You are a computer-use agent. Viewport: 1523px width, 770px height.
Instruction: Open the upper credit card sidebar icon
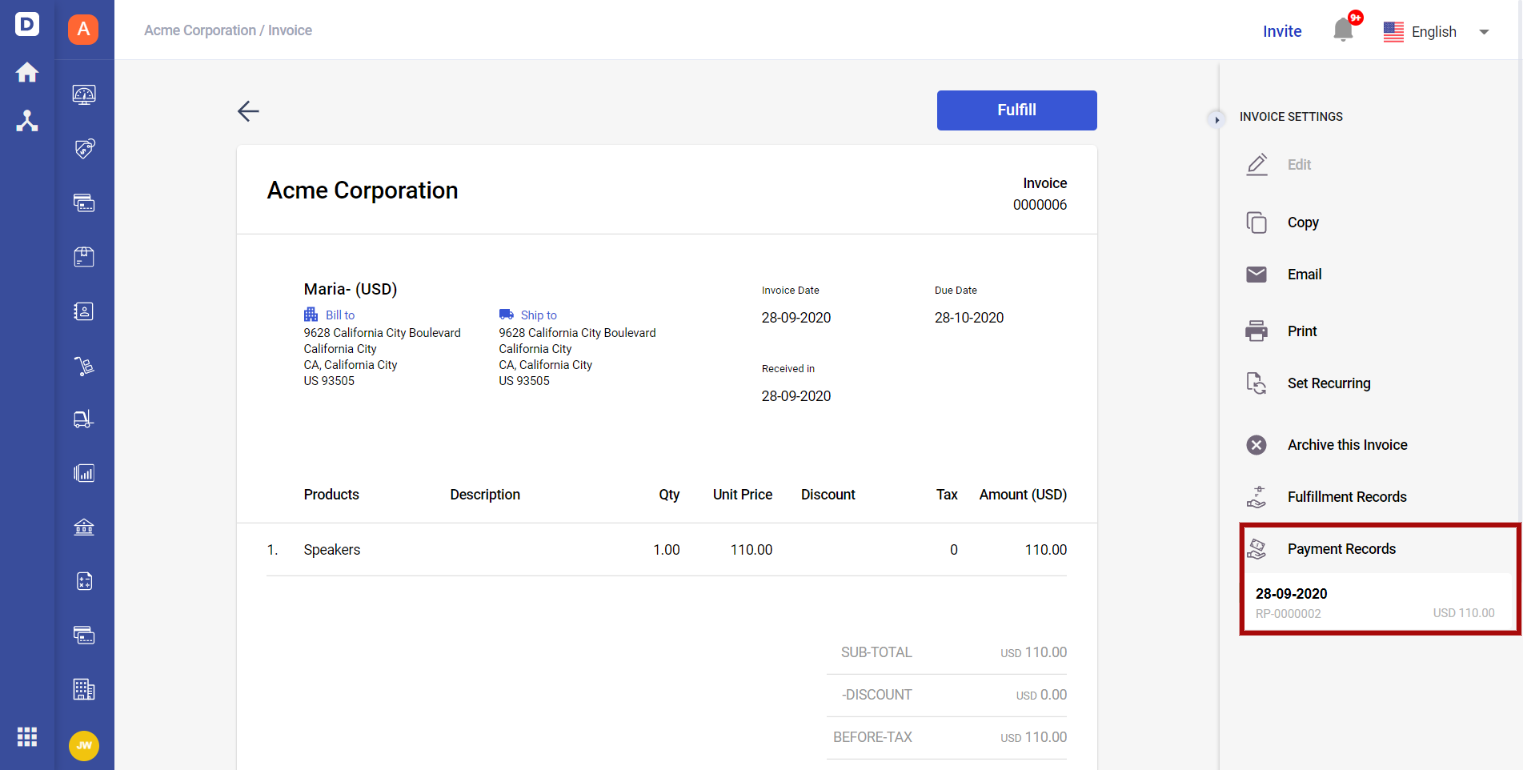coord(84,203)
